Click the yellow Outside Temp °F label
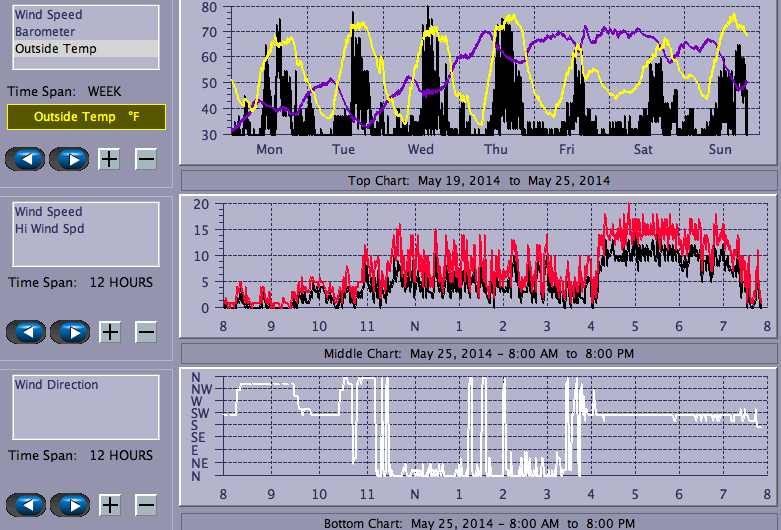The width and height of the screenshot is (781, 530). tap(86, 117)
